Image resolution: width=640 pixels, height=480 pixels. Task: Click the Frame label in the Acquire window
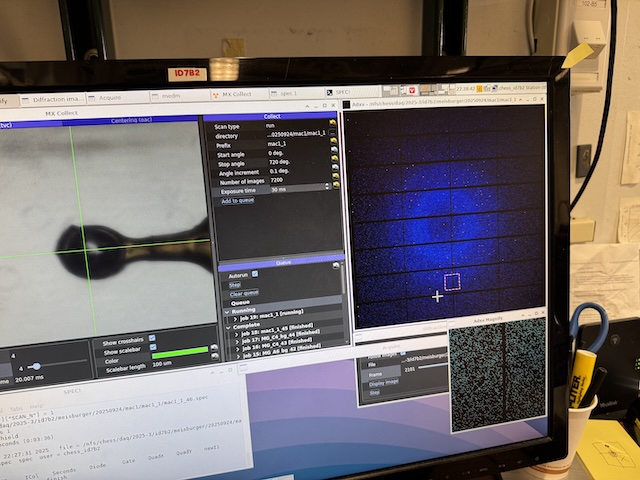[x=375, y=374]
